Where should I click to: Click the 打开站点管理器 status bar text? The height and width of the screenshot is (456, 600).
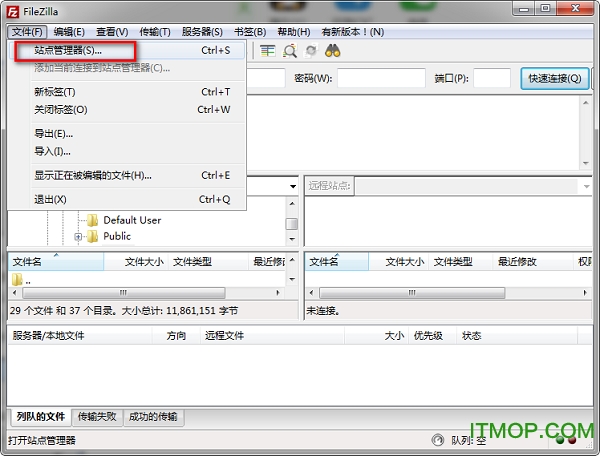coord(42,441)
